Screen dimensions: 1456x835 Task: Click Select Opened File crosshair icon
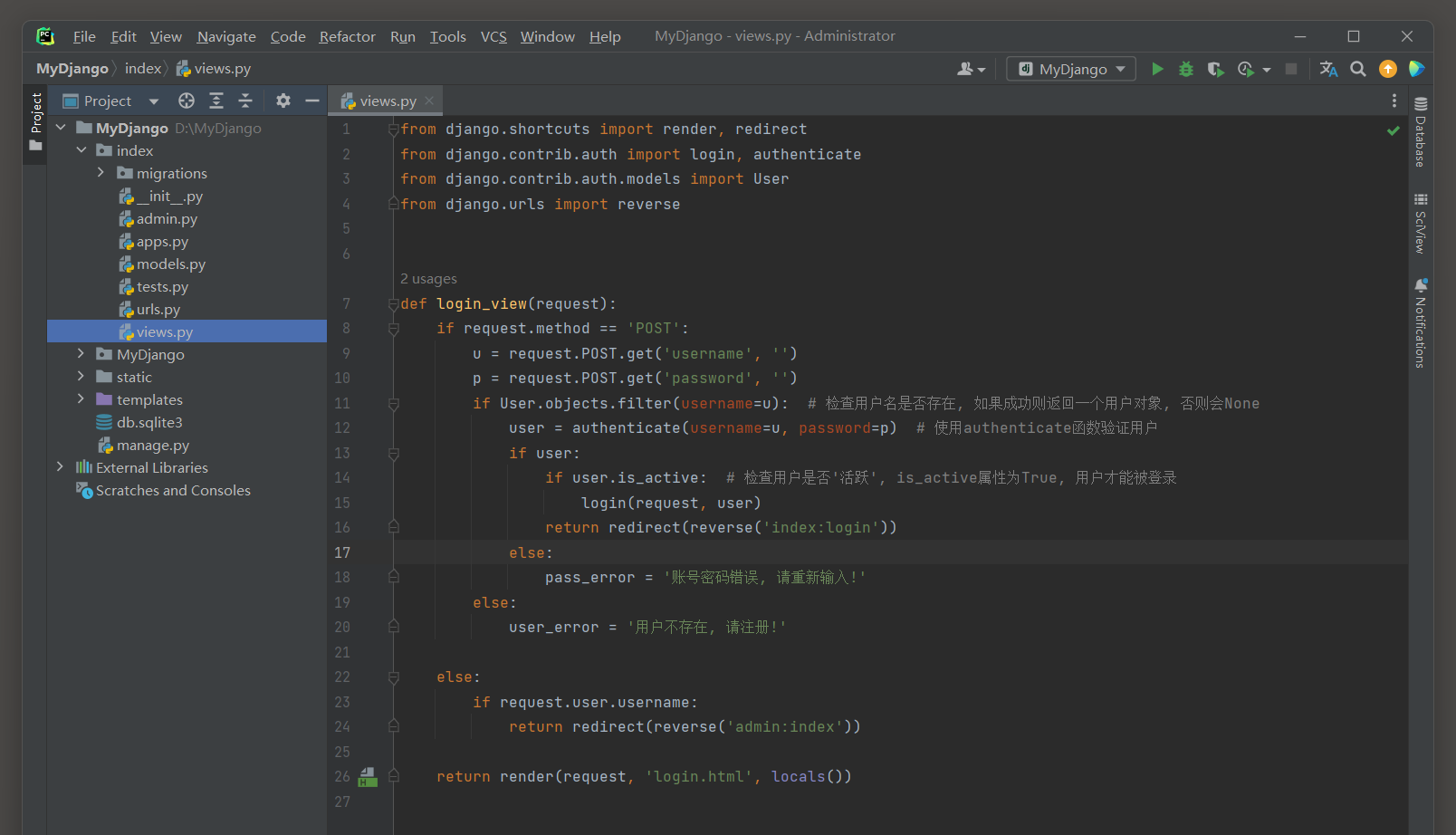pyautogui.click(x=187, y=101)
